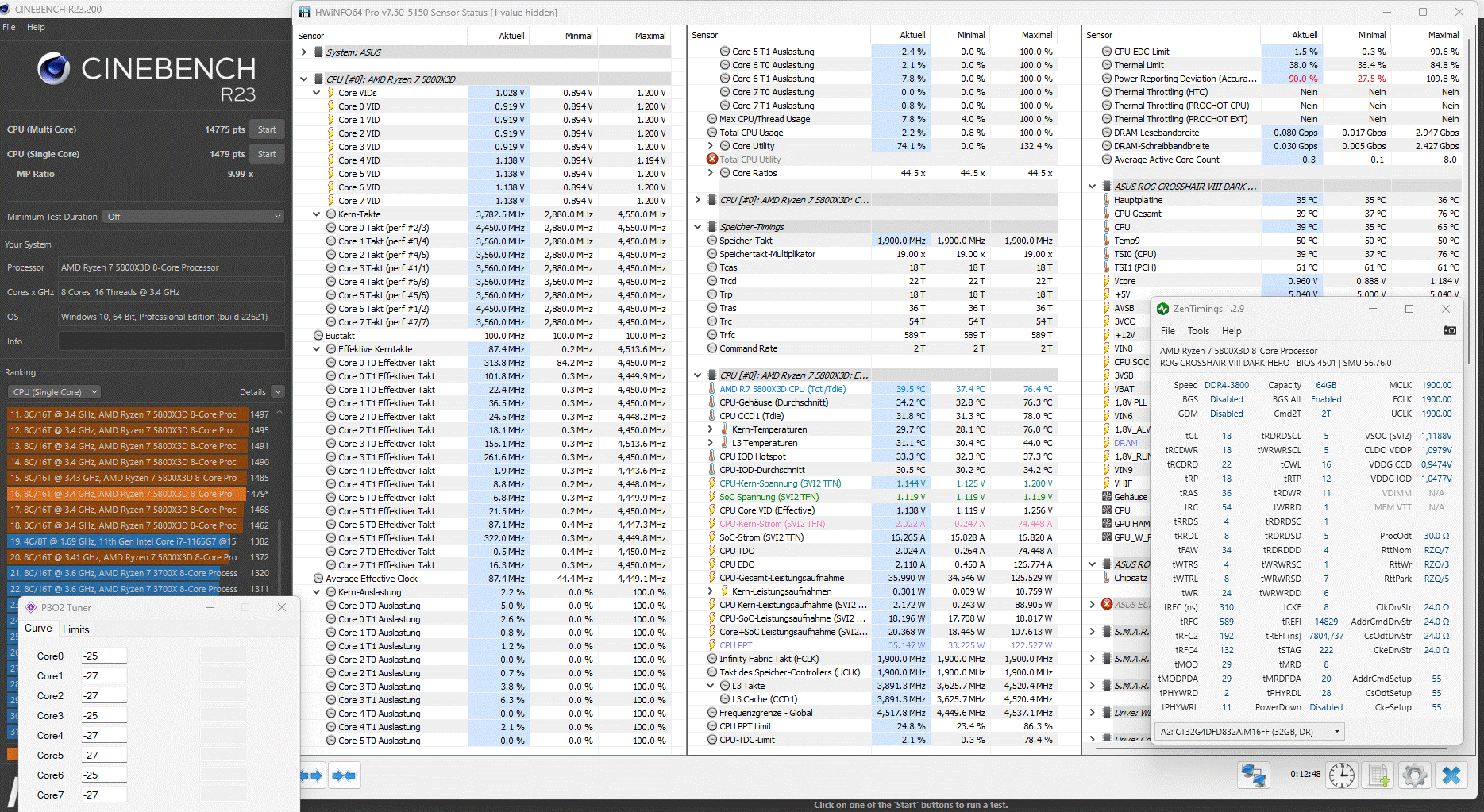Click the circle icon beside Average Effective Clock
Viewport: 1484px width, 812px height.
click(x=318, y=579)
